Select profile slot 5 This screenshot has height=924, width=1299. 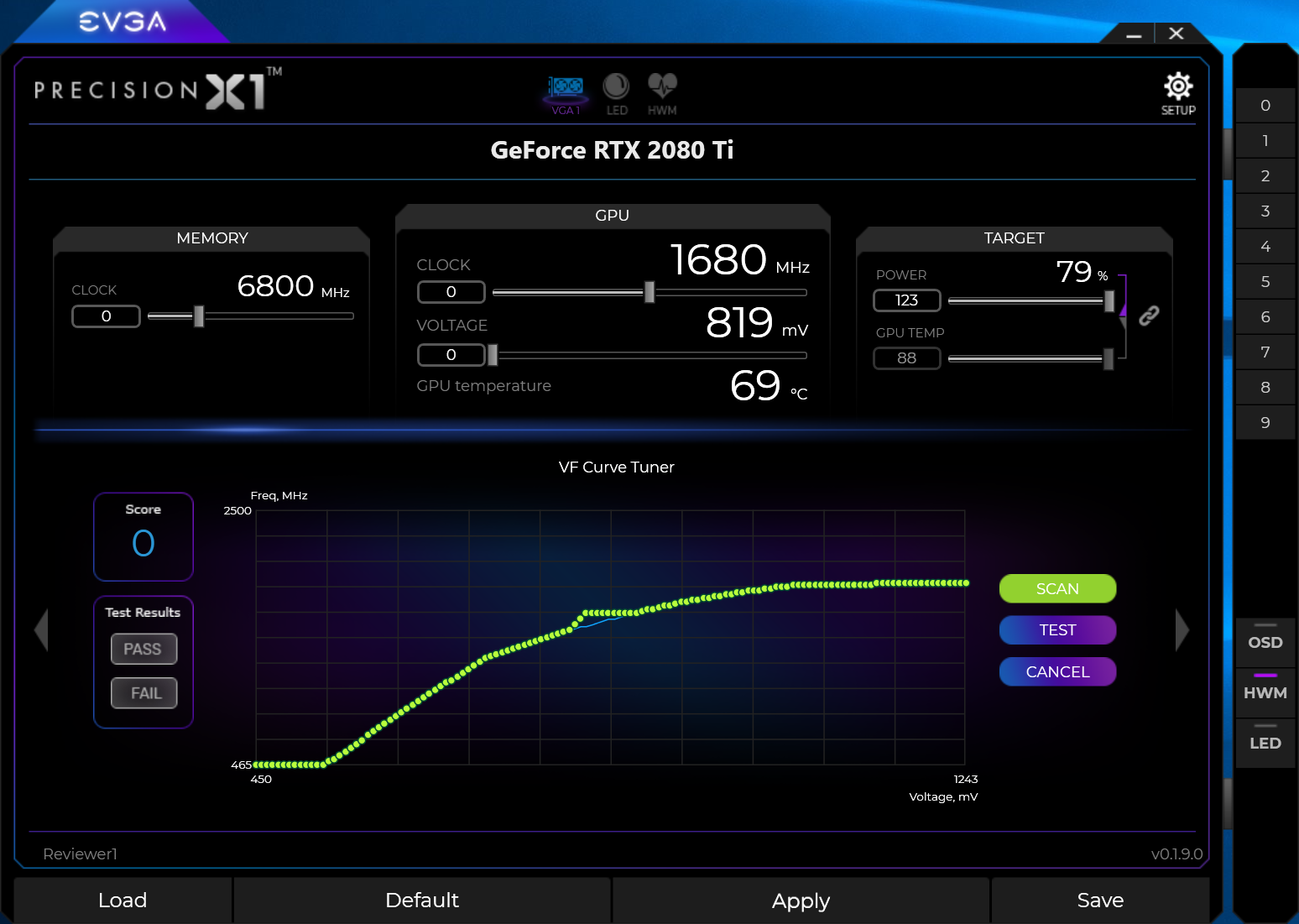tap(1265, 282)
